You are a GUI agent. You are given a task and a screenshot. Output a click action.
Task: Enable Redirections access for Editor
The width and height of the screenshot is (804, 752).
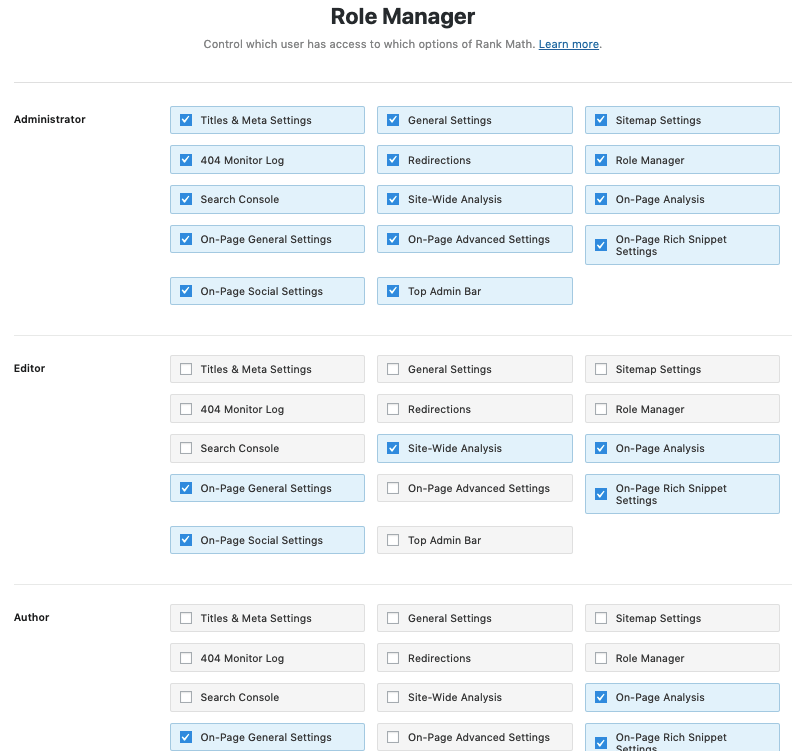(x=393, y=408)
